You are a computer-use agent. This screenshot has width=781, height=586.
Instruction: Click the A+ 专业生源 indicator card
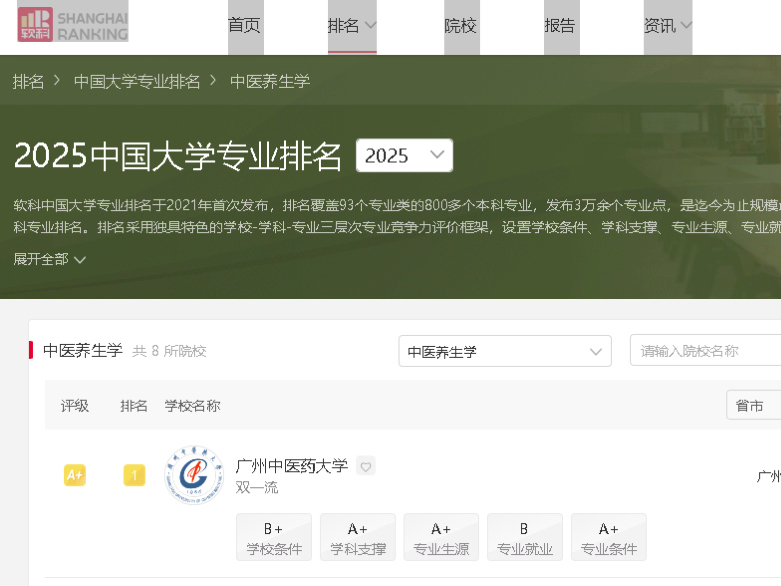[x=441, y=537]
